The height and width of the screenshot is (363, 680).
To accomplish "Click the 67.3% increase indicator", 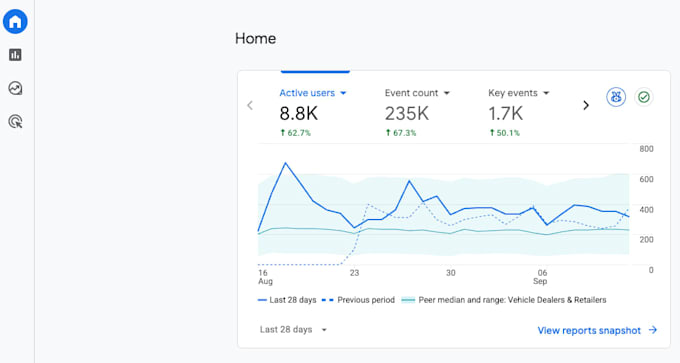I will (401, 133).
